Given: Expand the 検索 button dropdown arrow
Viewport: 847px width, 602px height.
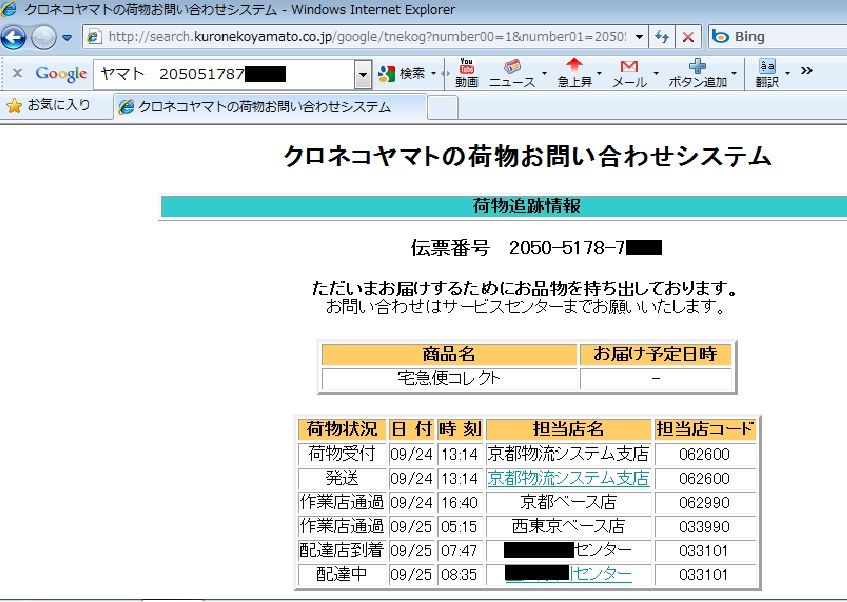Looking at the screenshot, I should click(434, 73).
